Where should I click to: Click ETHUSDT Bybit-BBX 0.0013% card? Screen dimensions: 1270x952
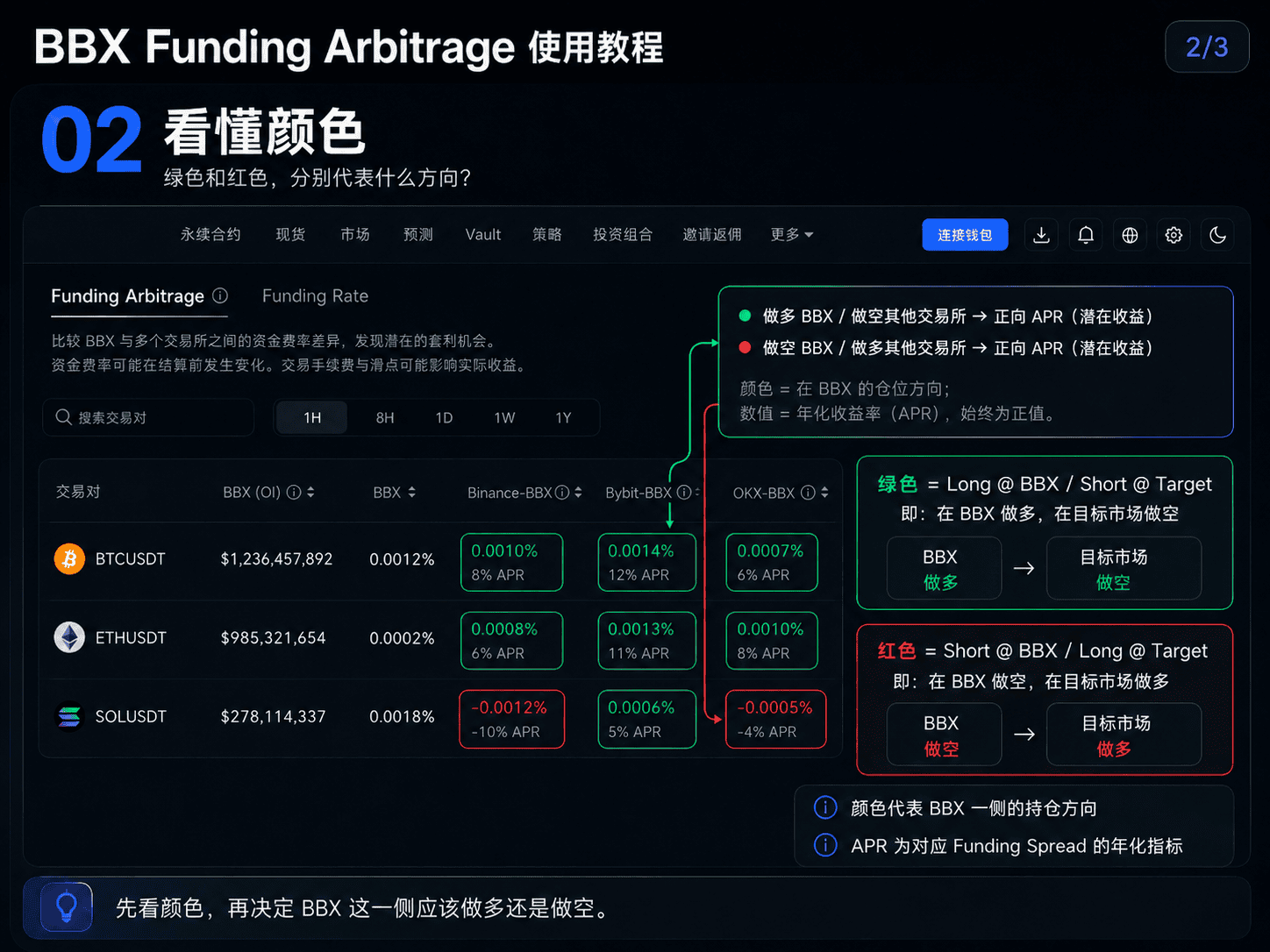pos(646,641)
